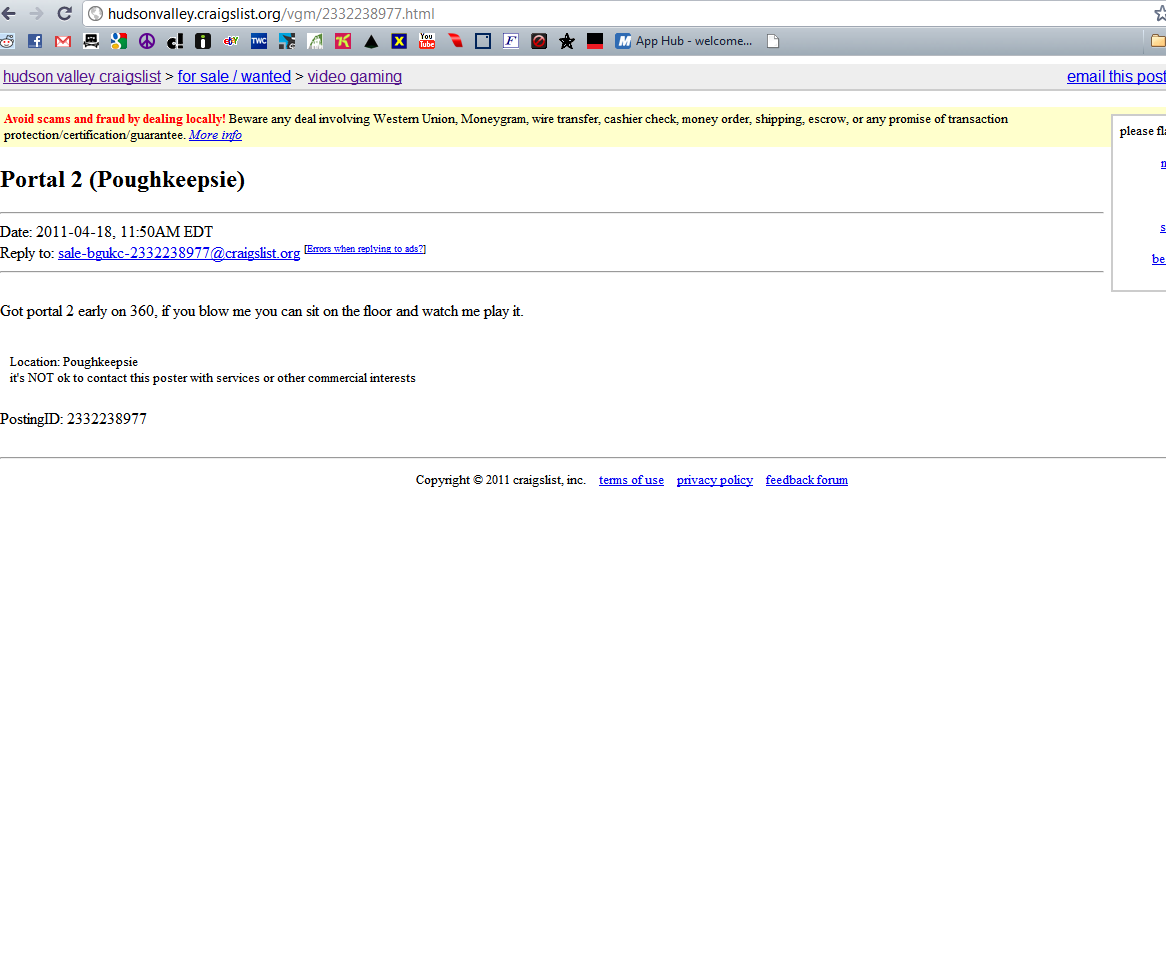Open the video gaming category link
Viewport: 1166px width, 954px height.
(355, 77)
